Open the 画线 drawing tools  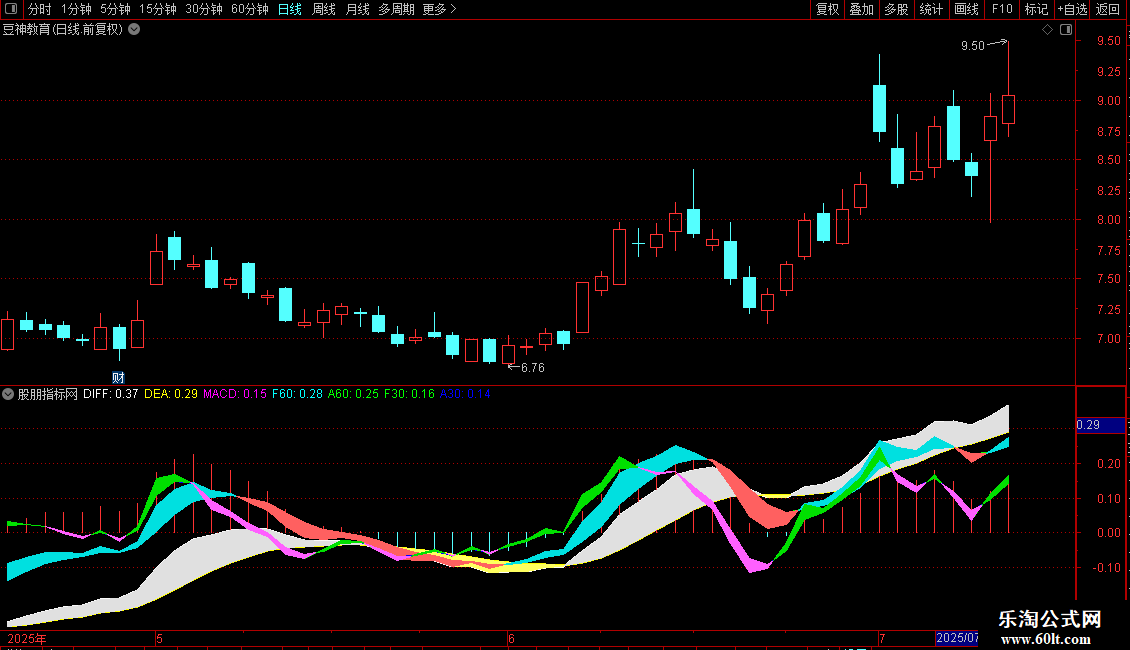(x=966, y=9)
